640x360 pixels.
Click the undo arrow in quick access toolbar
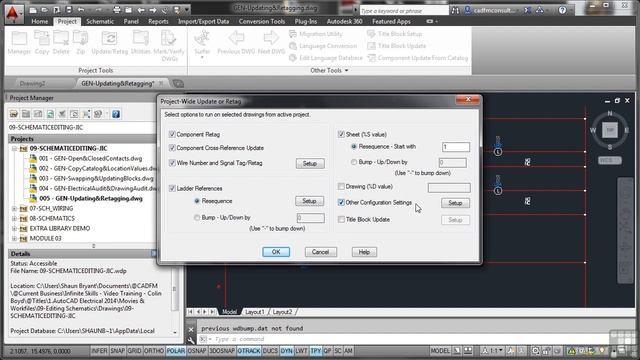point(81,10)
